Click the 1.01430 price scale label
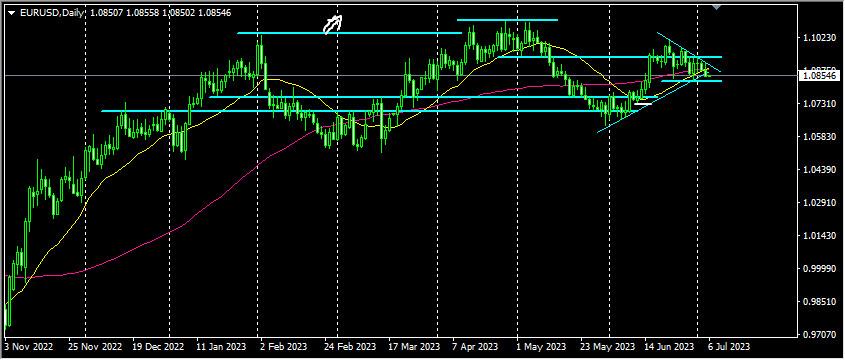 coord(819,236)
